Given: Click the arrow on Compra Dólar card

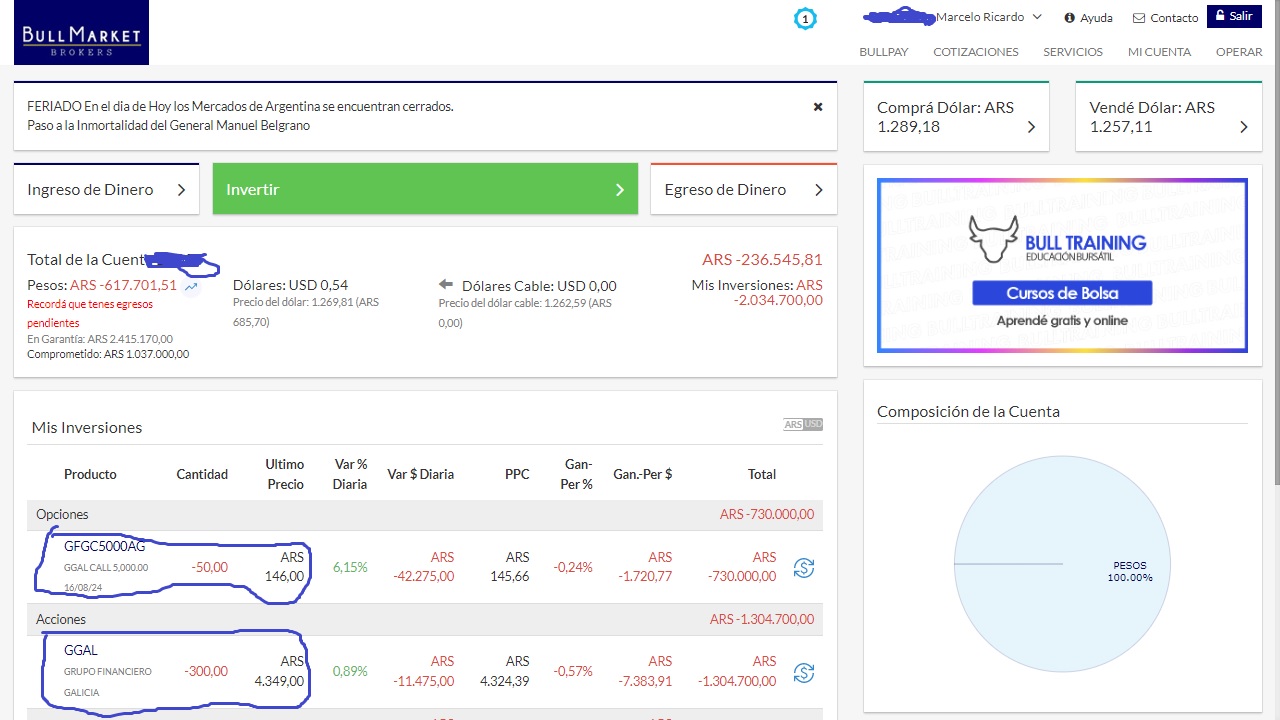Looking at the screenshot, I should [1031, 127].
